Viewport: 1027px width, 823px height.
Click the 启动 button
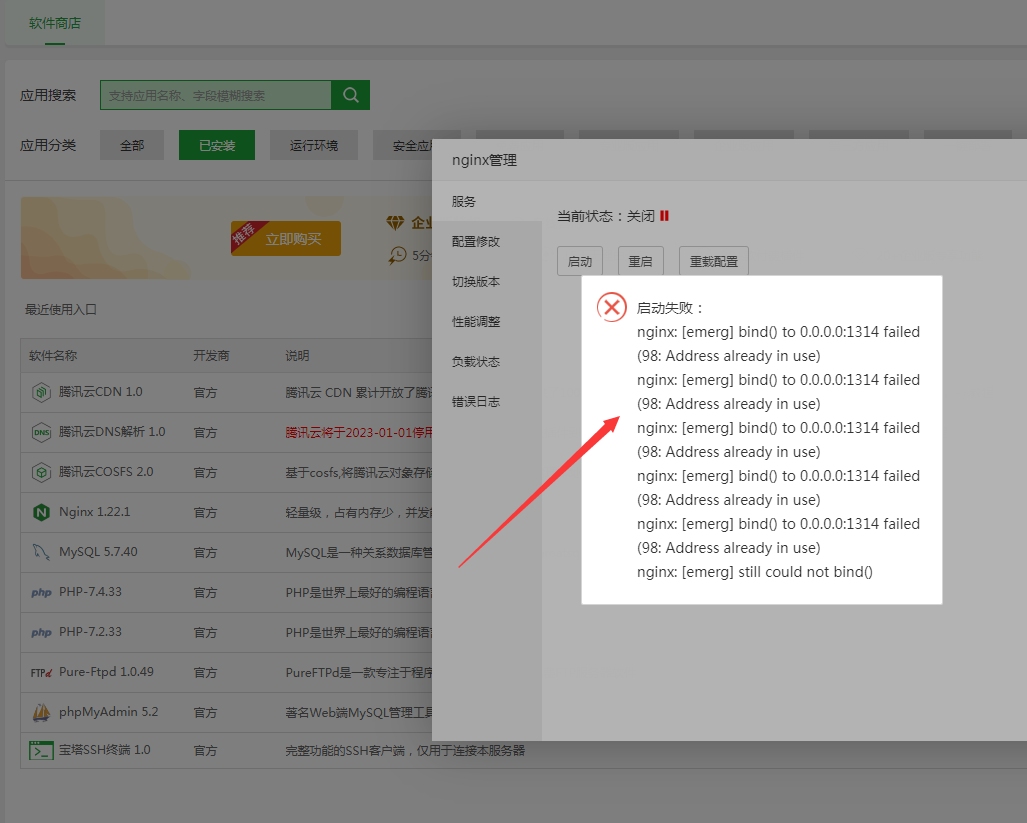580,261
